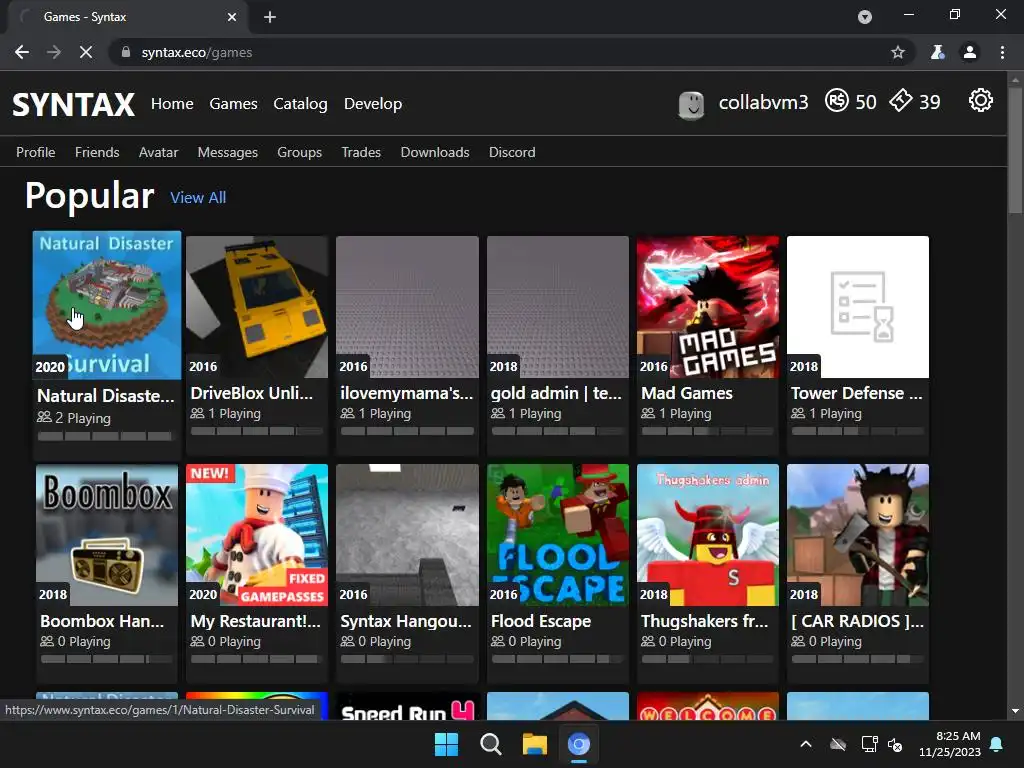The width and height of the screenshot is (1024, 768).
Task: Open the Downloads sub-navigation link
Action: (x=434, y=152)
